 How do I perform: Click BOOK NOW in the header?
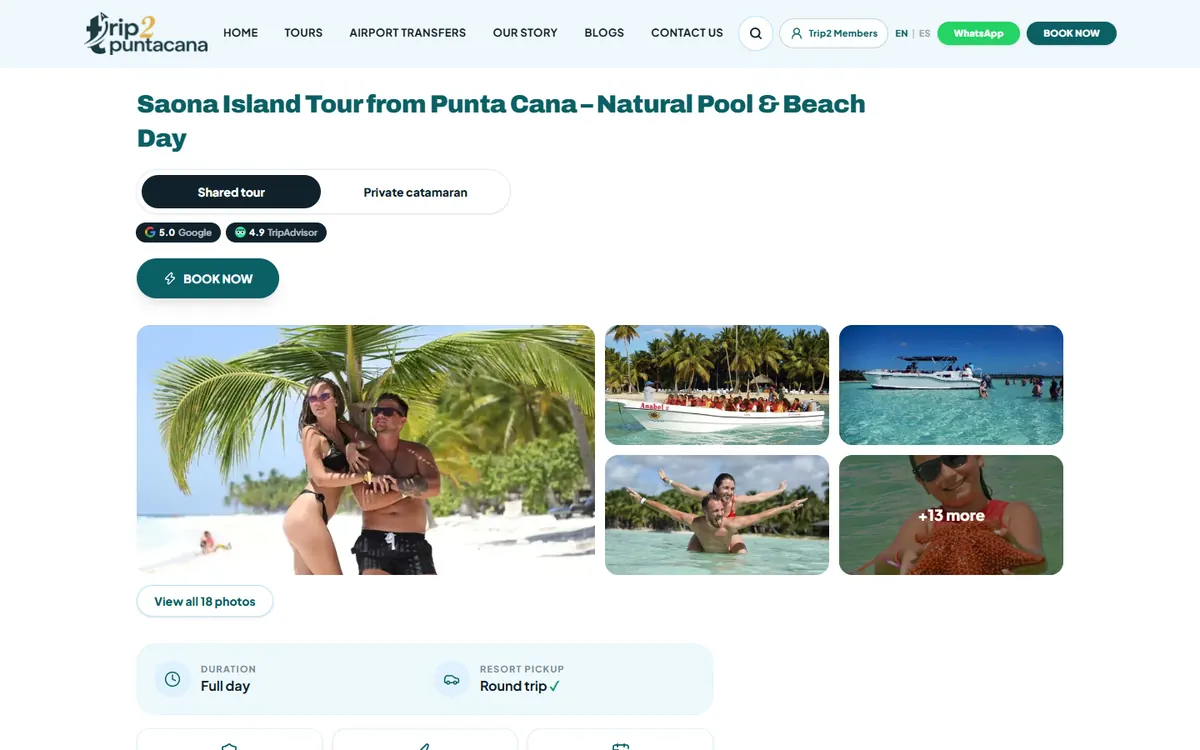point(1071,33)
